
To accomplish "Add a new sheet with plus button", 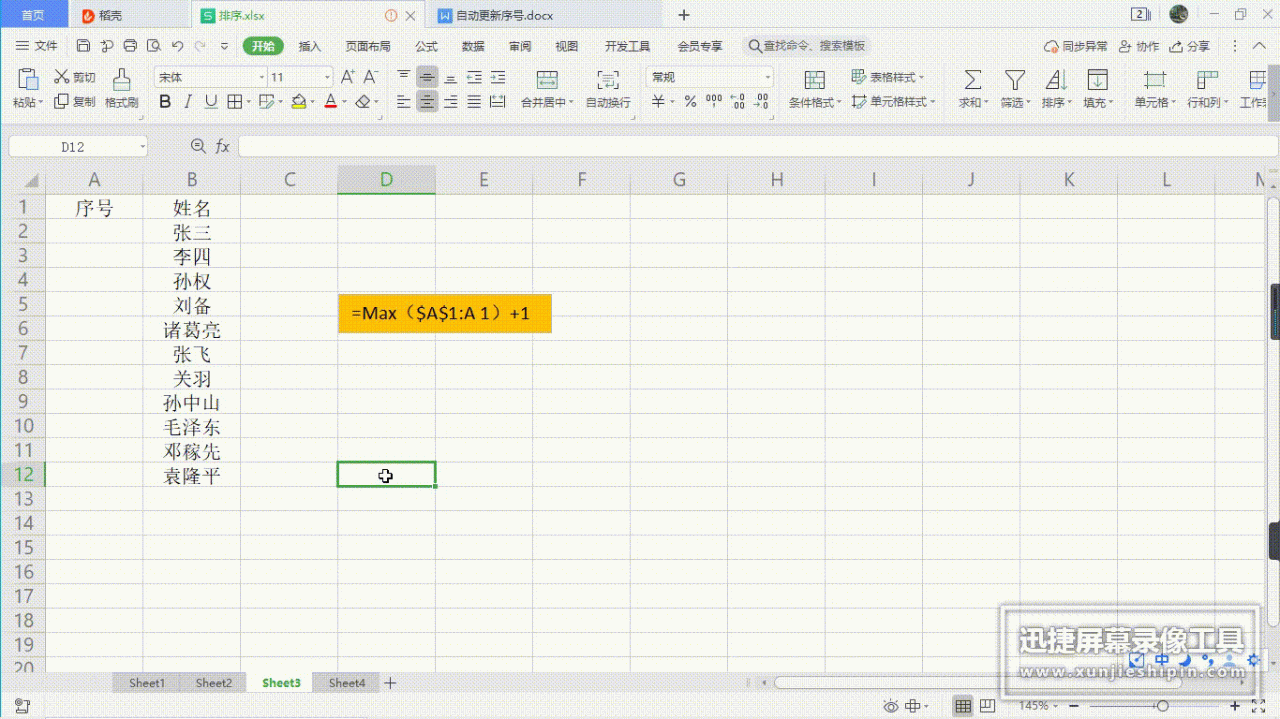I will pos(391,683).
